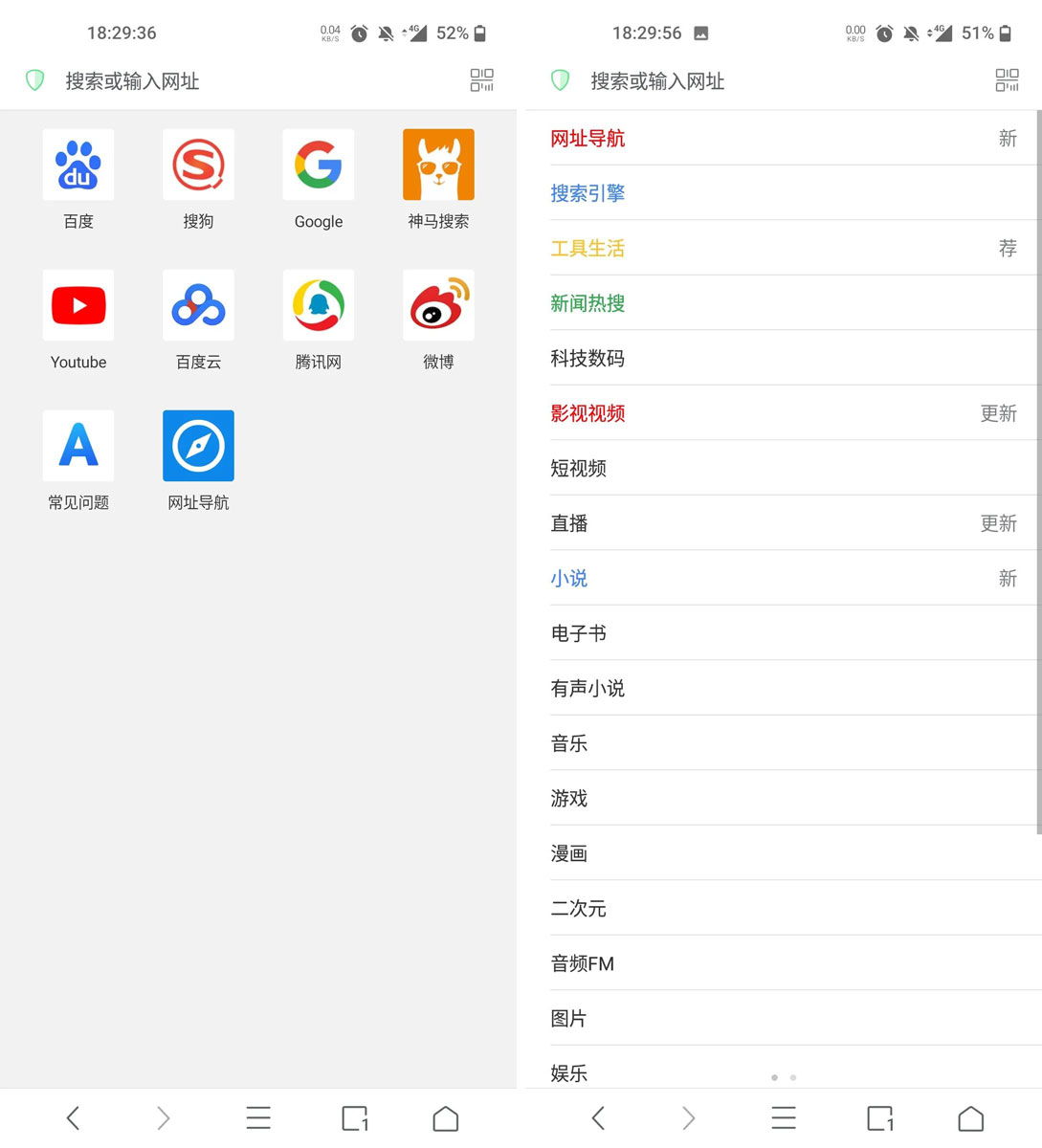Go back using left screen's back arrow

coord(73,1118)
